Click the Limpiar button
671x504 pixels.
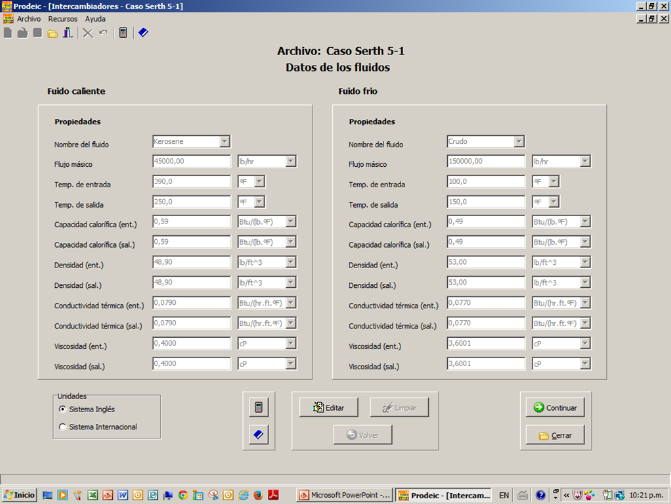click(x=399, y=407)
